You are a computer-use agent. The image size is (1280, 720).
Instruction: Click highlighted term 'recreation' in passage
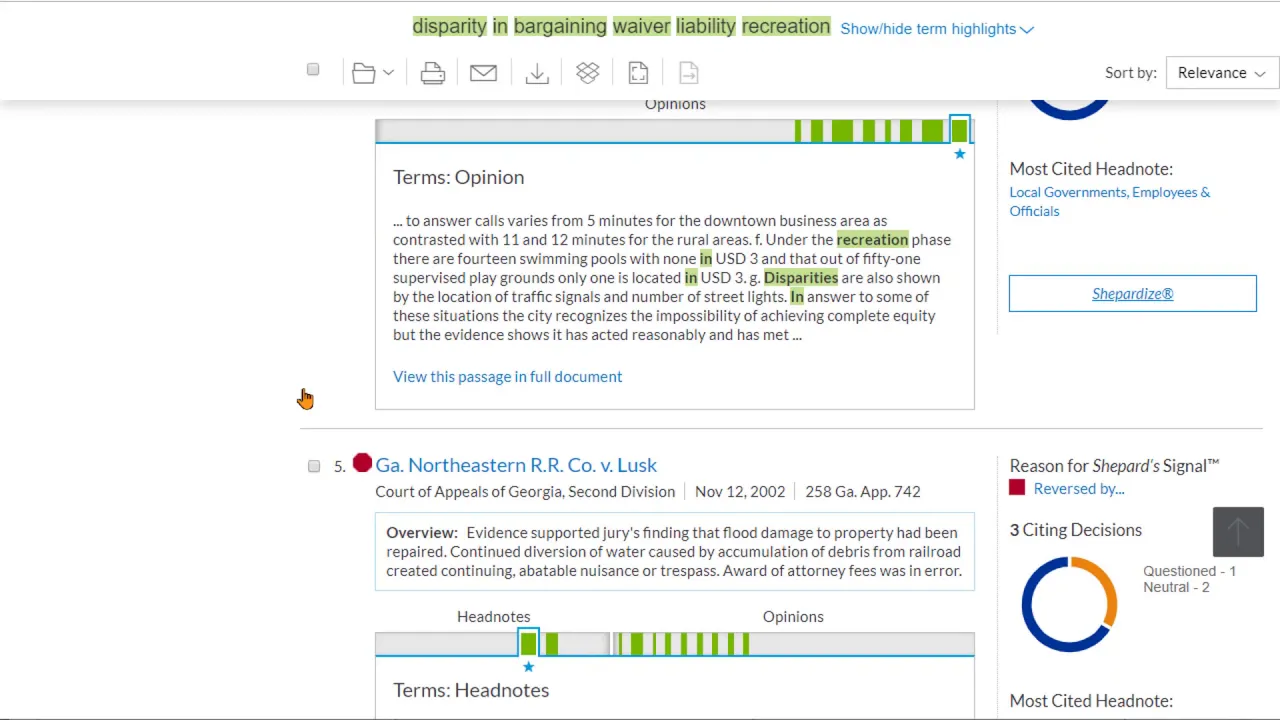(872, 240)
